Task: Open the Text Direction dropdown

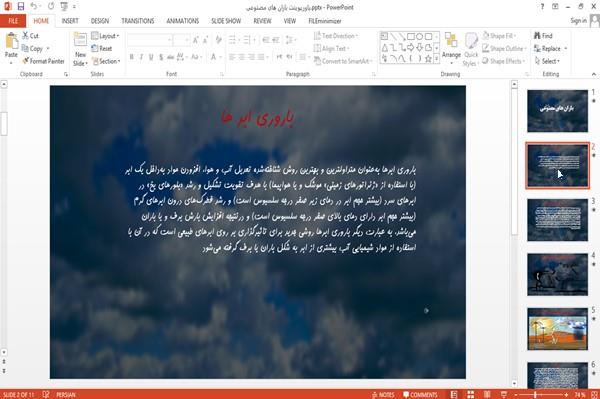Action: point(336,36)
